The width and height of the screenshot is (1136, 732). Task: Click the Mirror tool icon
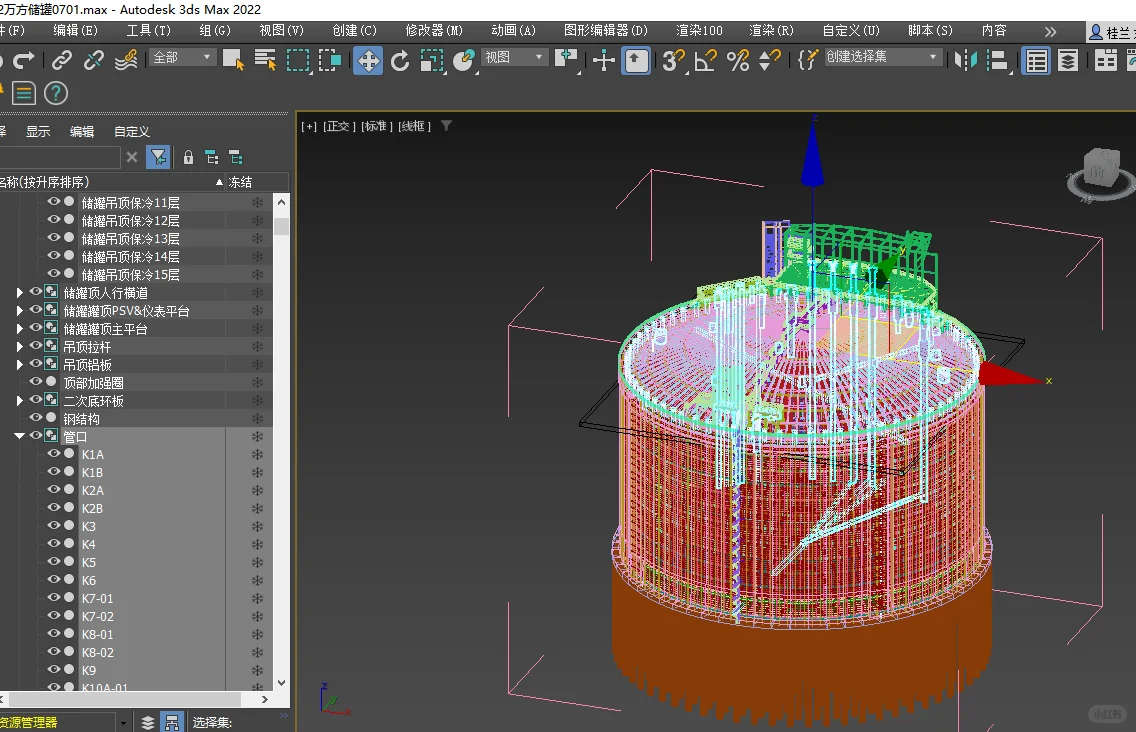(965, 61)
